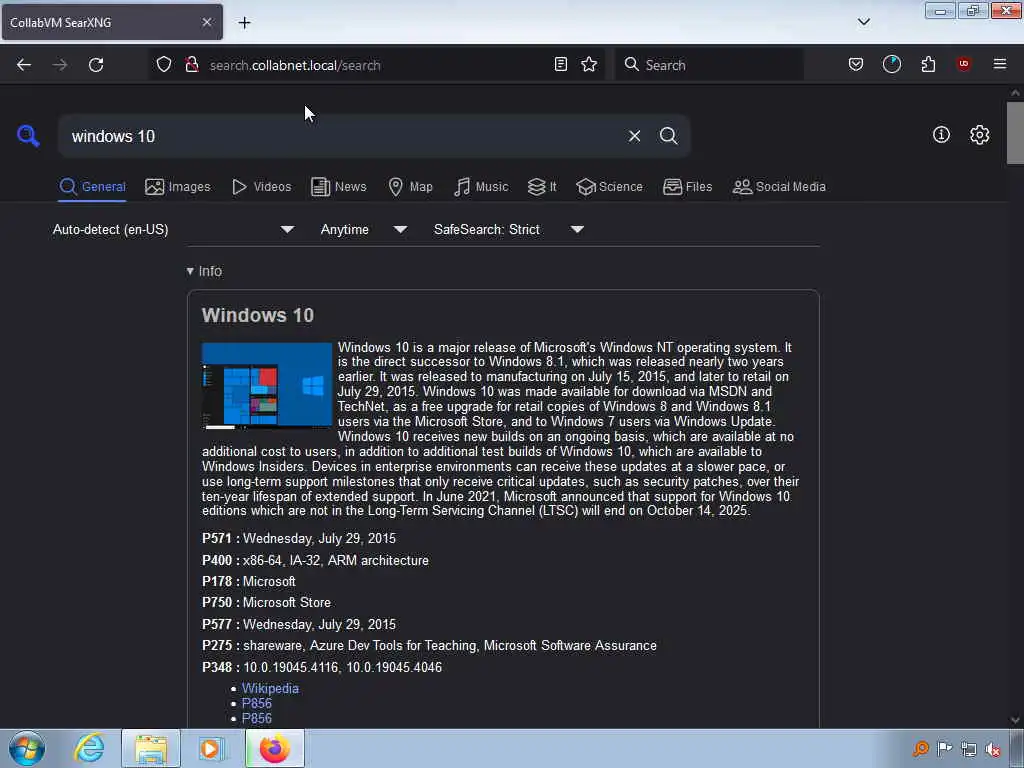Open the Auto-detect (en-US) language dropdown
Image resolution: width=1024 pixels, height=768 pixels.
click(173, 229)
